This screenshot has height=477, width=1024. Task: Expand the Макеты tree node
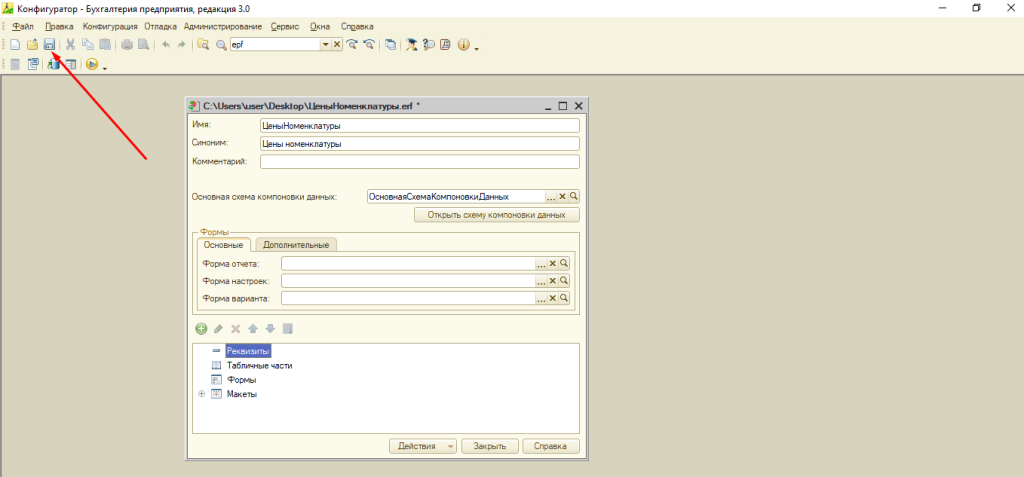[202, 394]
